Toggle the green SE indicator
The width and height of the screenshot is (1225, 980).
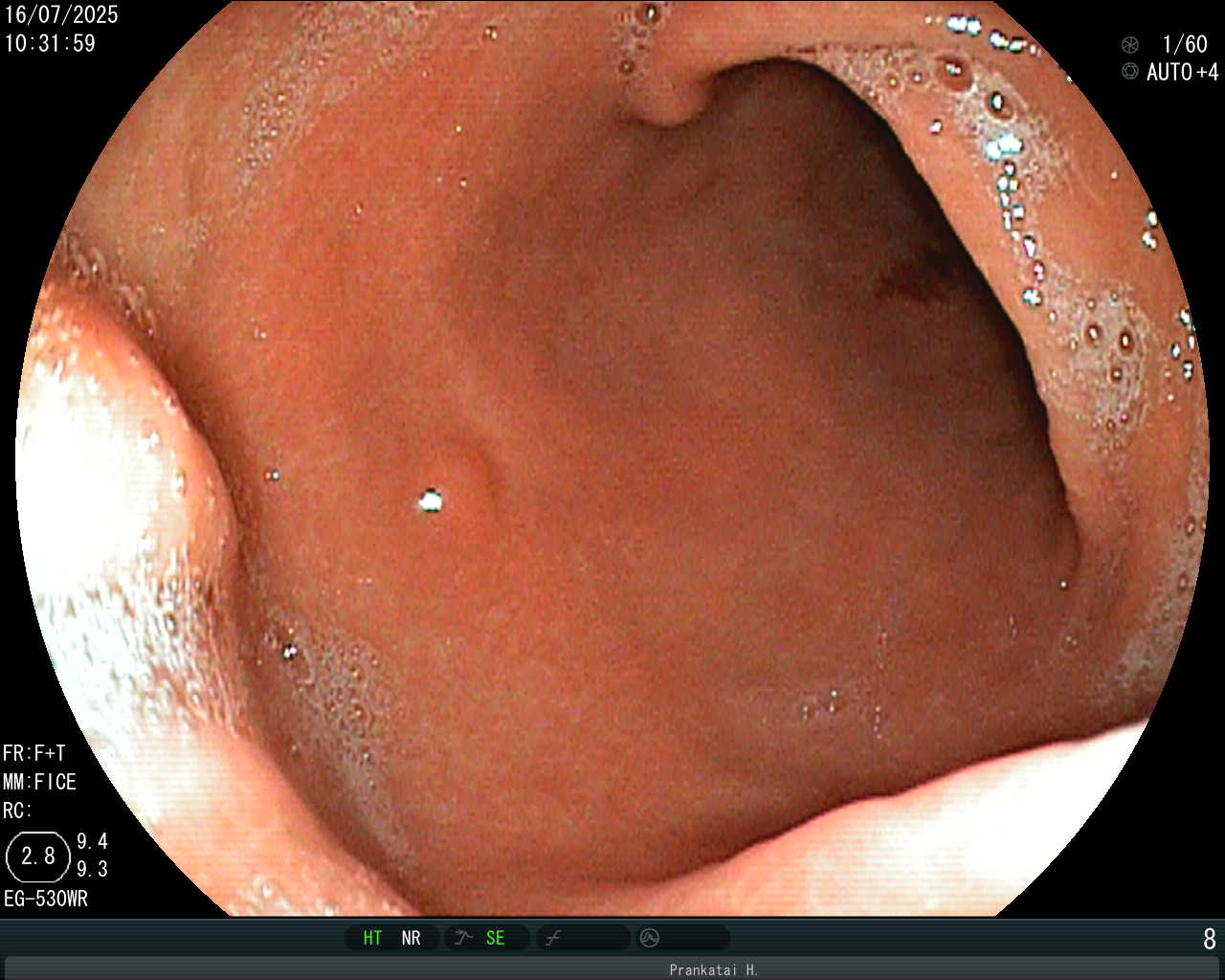(x=495, y=938)
